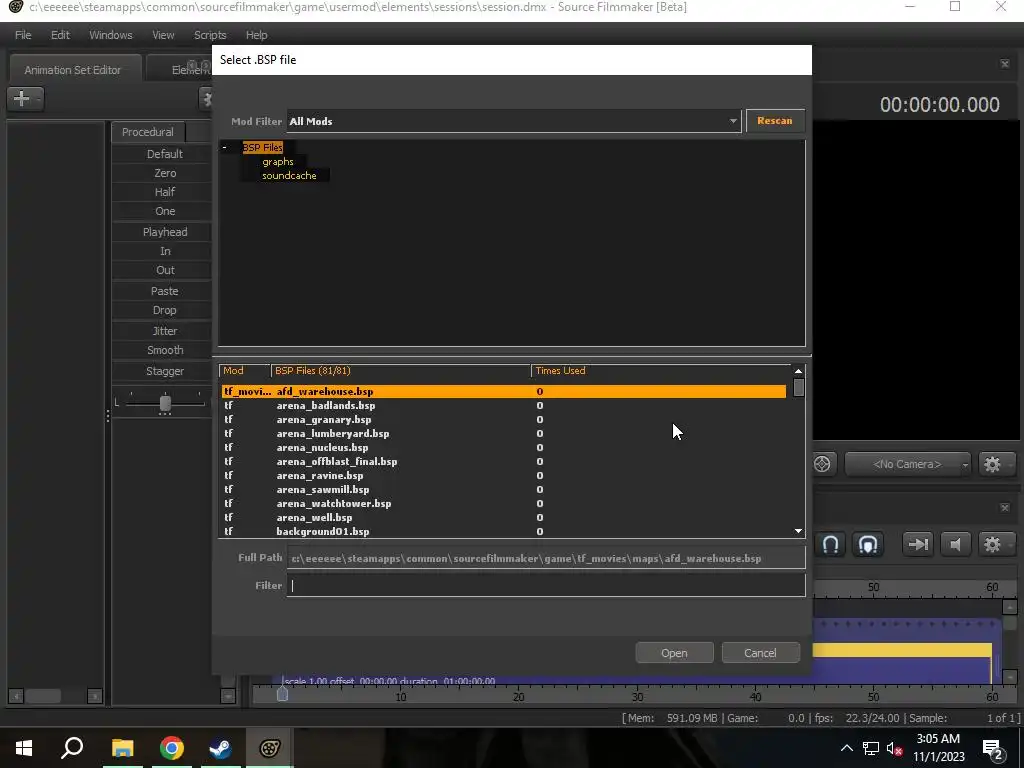Open the Help menu

click(257, 35)
